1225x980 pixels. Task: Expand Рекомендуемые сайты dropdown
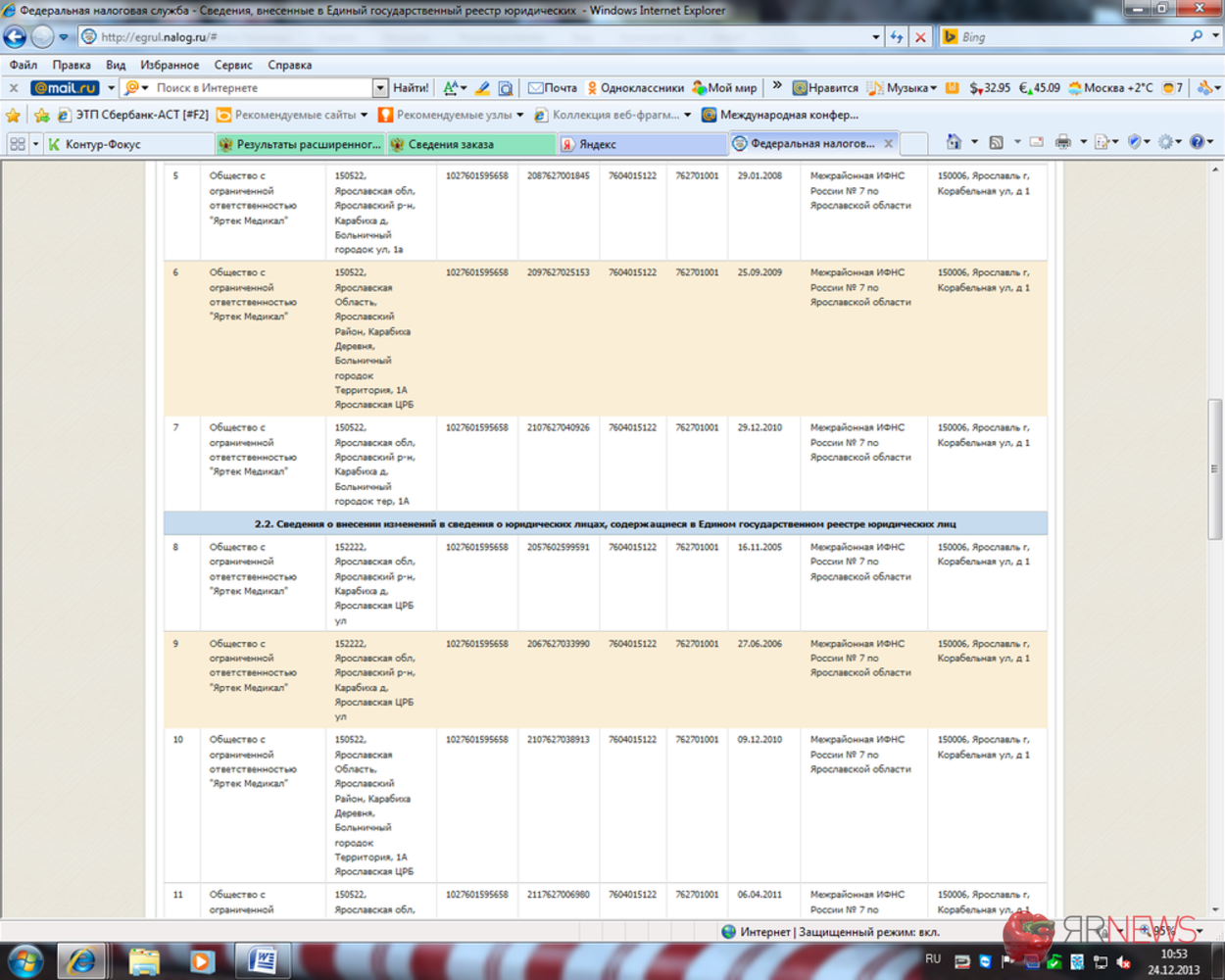pos(364,116)
